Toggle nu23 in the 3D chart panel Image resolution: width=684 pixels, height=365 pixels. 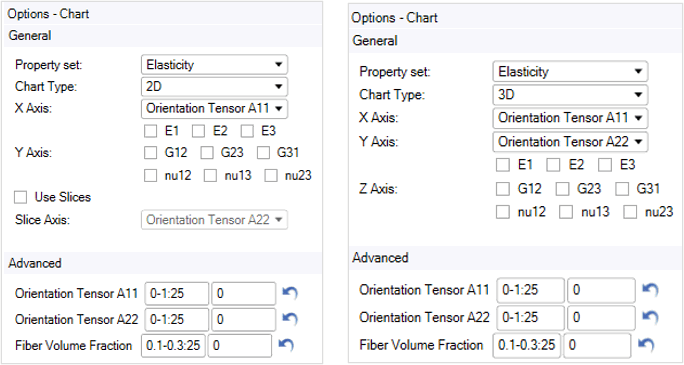coord(630,212)
